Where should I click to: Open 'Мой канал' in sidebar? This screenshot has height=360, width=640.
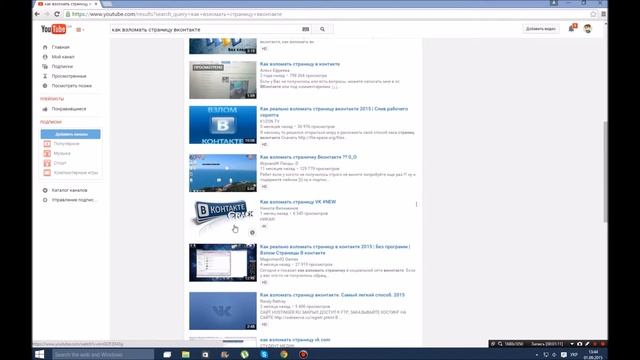[63, 57]
